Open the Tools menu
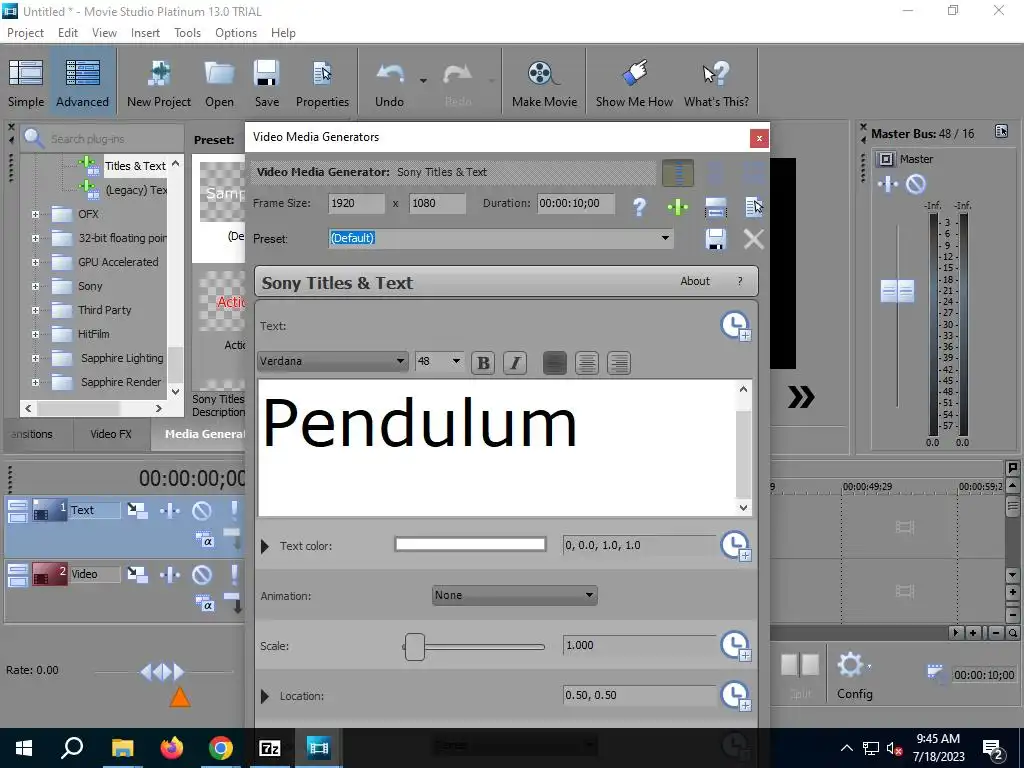The width and height of the screenshot is (1024, 768). (x=187, y=33)
